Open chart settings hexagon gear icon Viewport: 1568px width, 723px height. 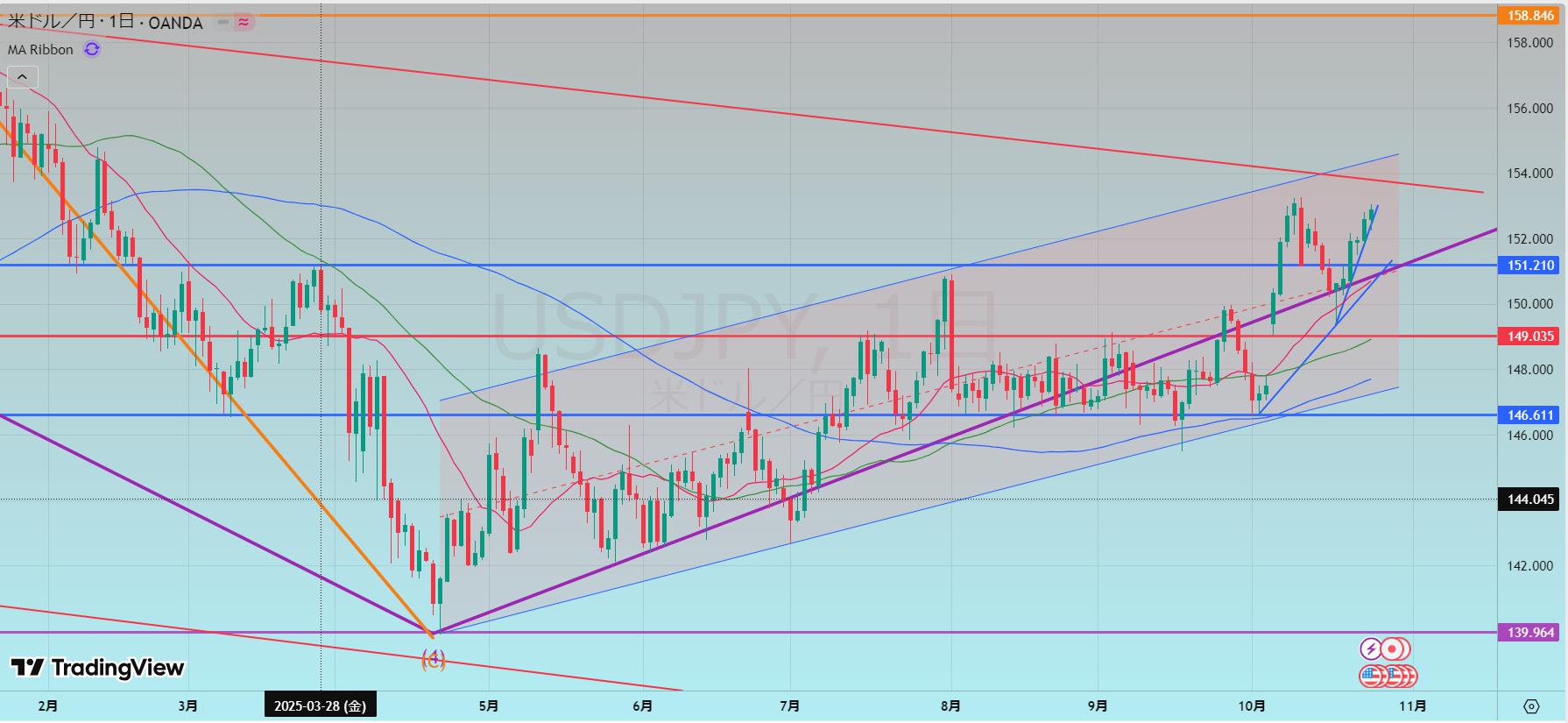click(1531, 706)
